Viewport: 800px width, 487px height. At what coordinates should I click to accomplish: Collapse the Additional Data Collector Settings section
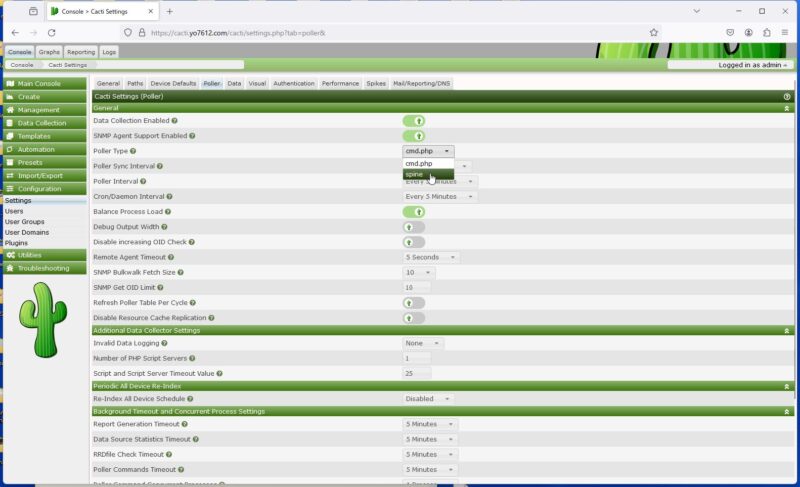[787, 331]
